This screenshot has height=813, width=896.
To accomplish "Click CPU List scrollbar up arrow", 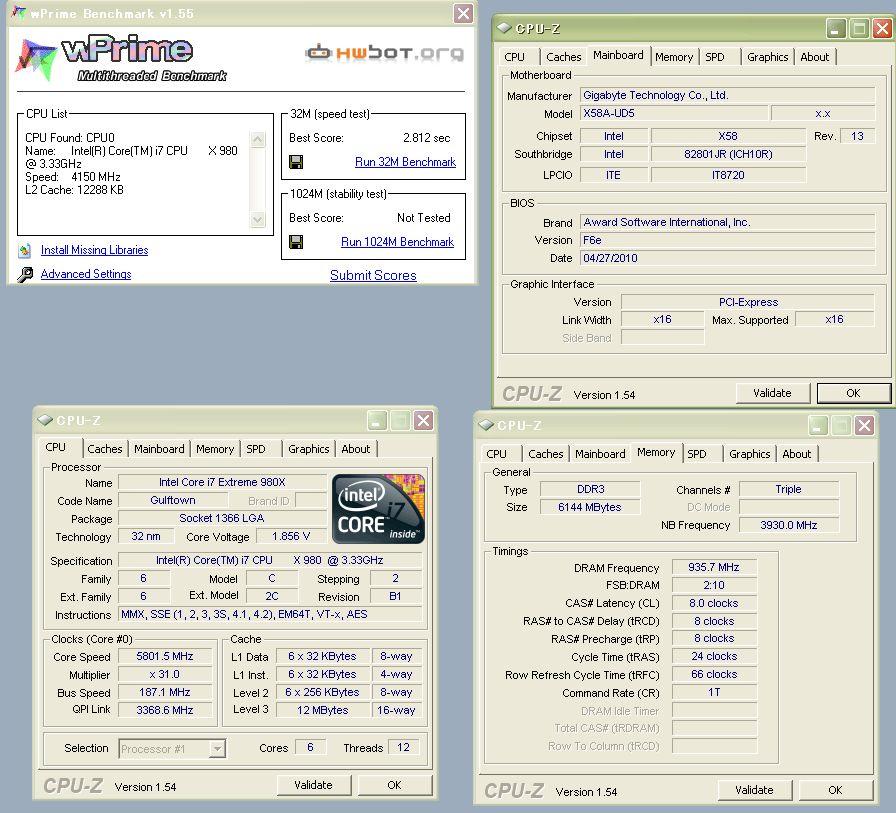I will (x=258, y=139).
